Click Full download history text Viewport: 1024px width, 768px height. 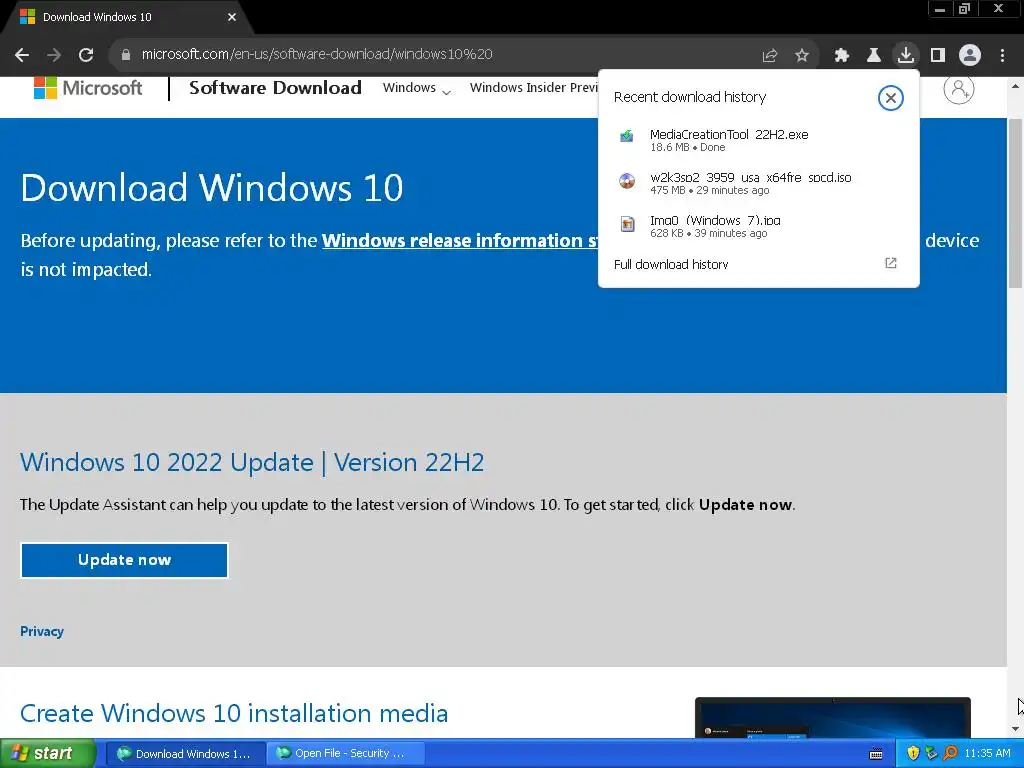671,264
